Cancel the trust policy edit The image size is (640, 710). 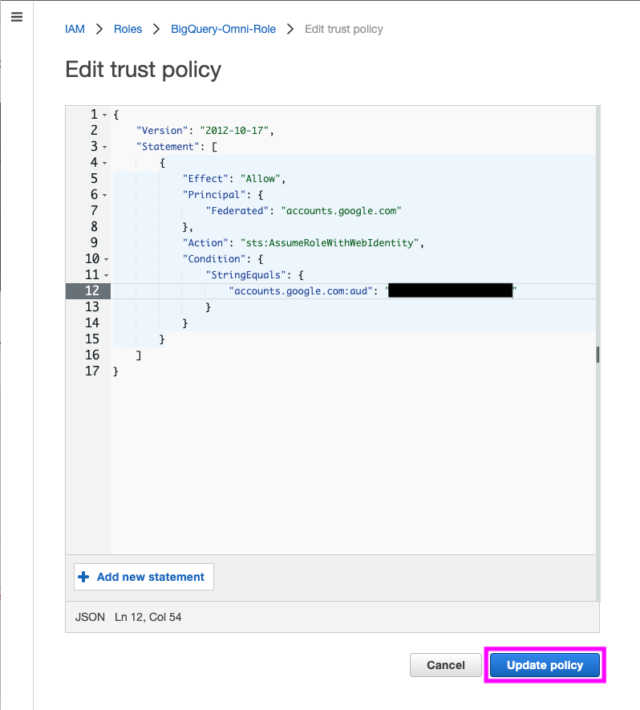pyautogui.click(x=446, y=665)
